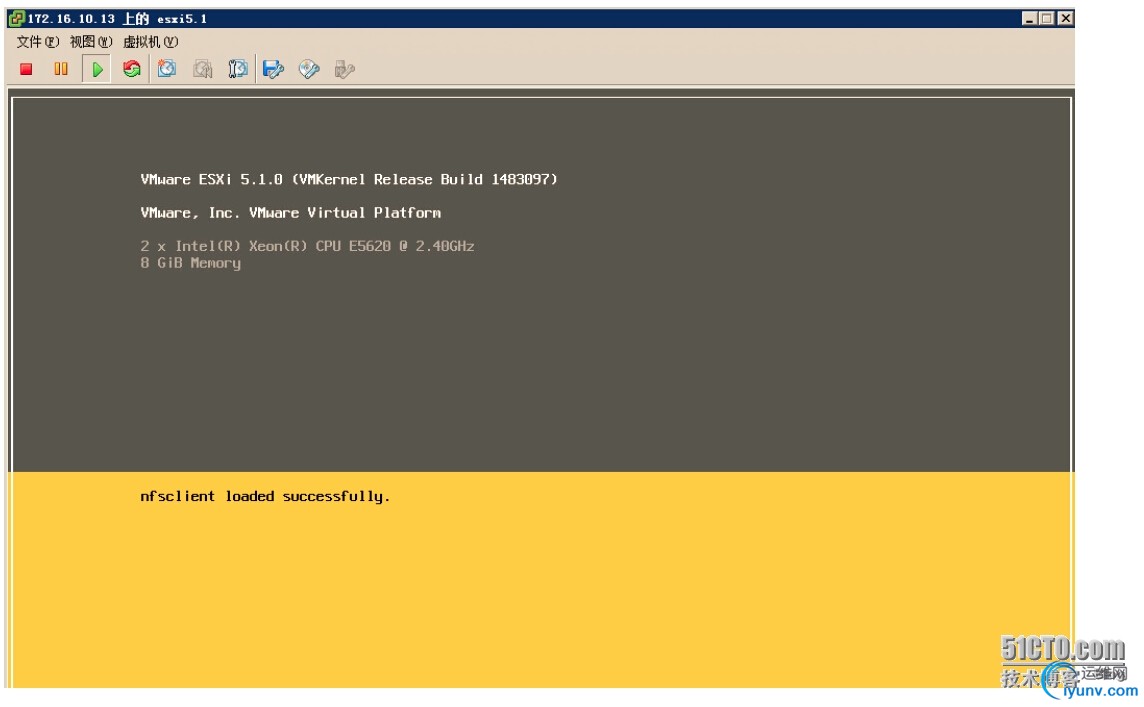1144x707 pixels.
Task: Maximize the esxi5.1 console window
Action: coord(1047,18)
